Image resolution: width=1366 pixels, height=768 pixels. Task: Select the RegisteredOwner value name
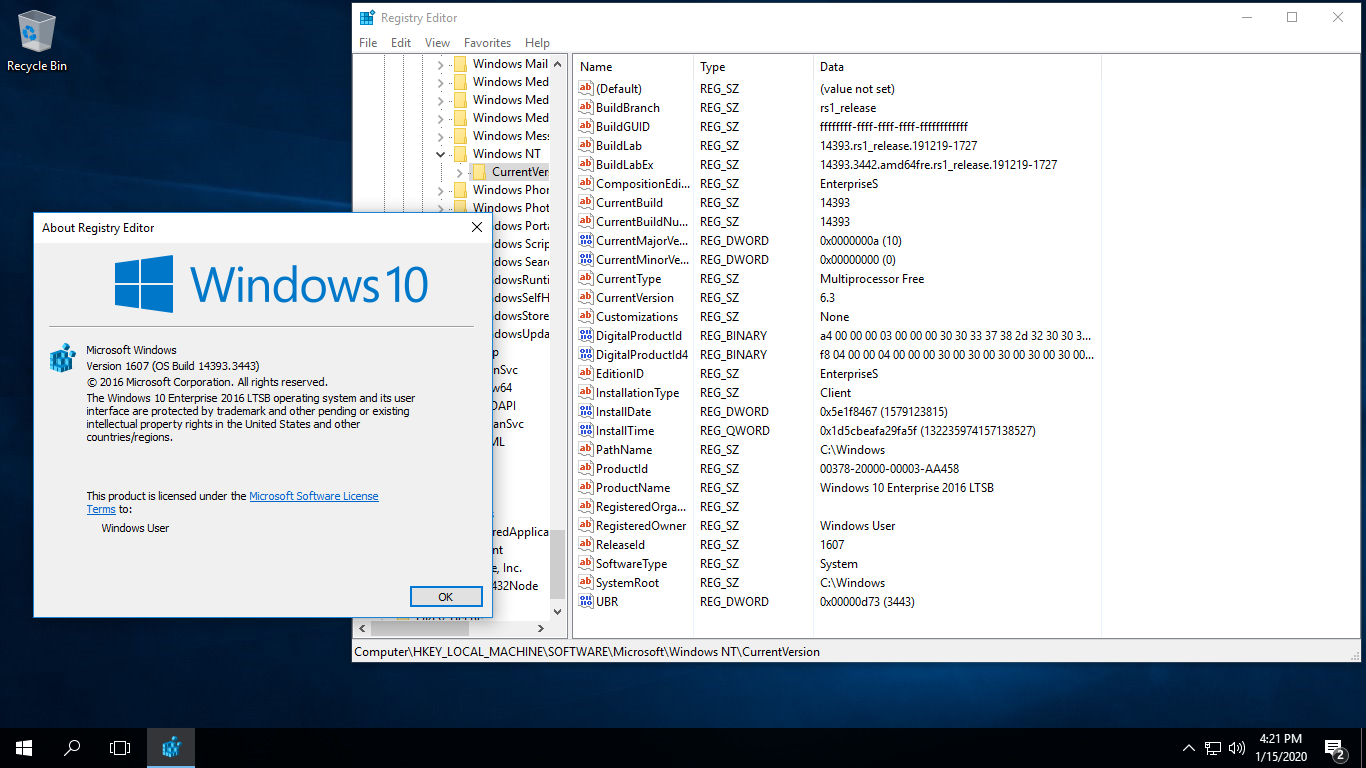tap(641, 526)
